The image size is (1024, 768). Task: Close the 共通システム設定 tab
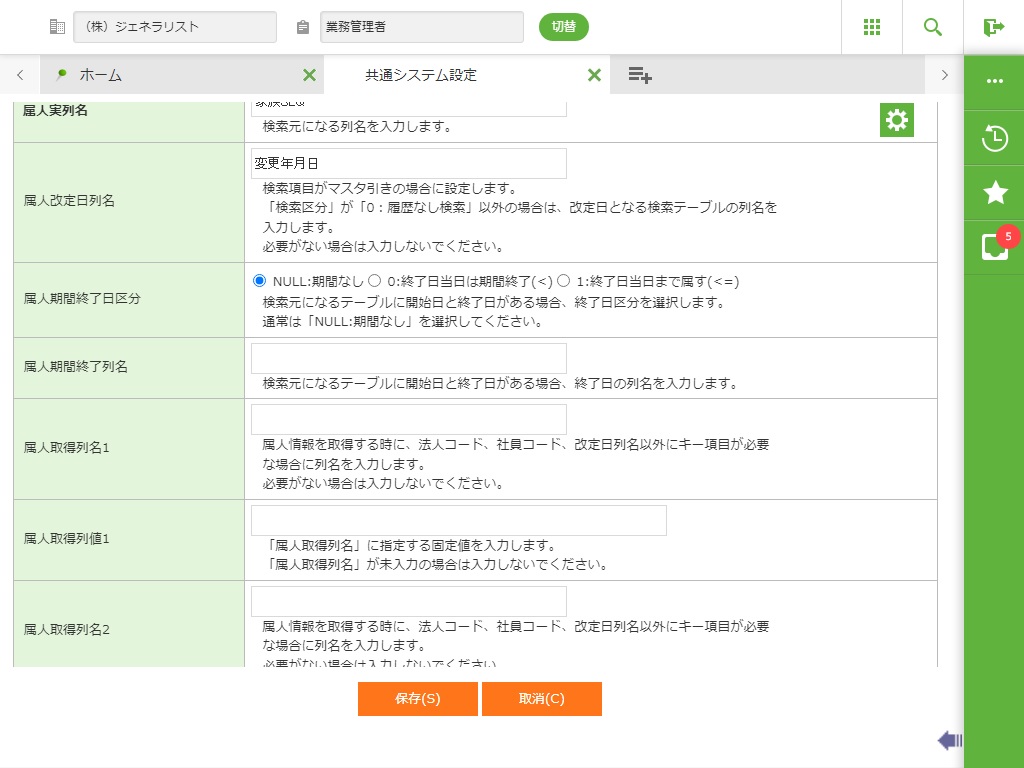[x=594, y=75]
